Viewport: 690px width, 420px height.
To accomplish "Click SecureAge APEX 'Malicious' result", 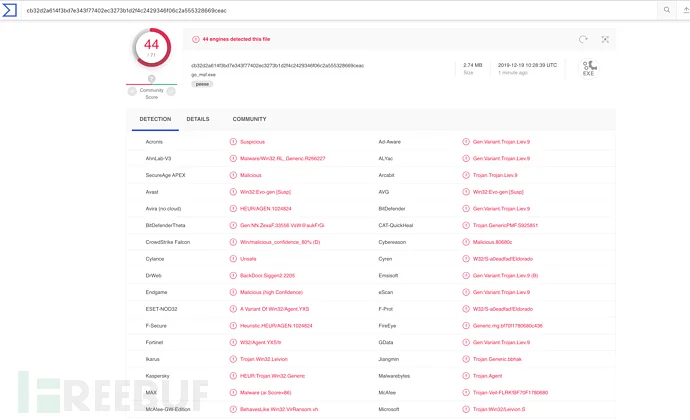I will pyautogui.click(x=251, y=175).
